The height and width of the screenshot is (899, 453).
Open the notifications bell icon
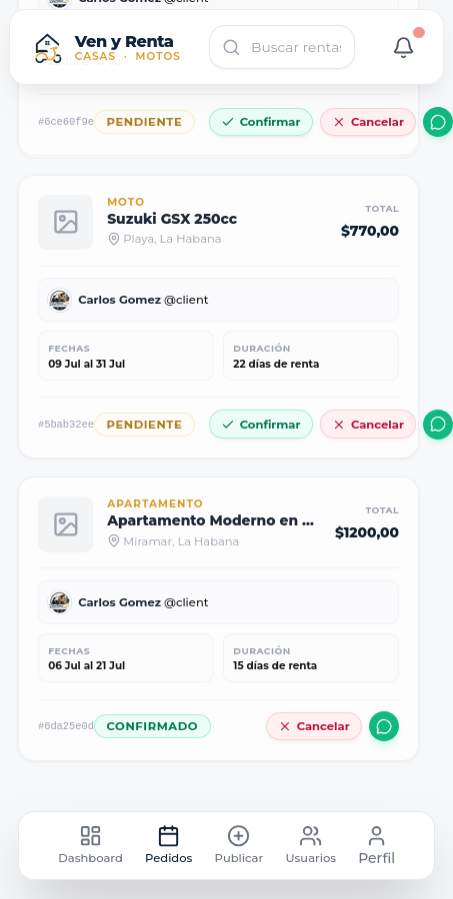pos(404,47)
